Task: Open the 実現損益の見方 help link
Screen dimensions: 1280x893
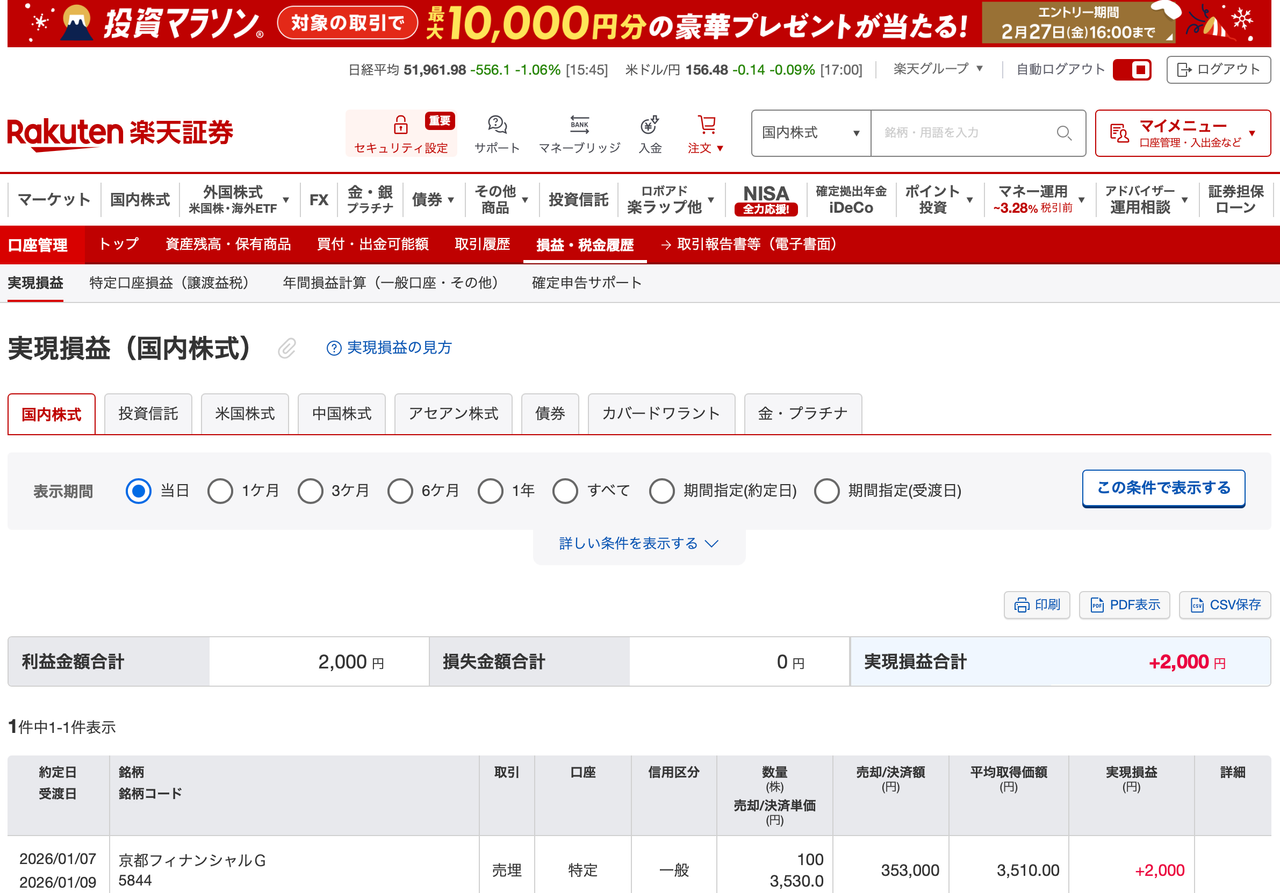Action: [x=394, y=347]
